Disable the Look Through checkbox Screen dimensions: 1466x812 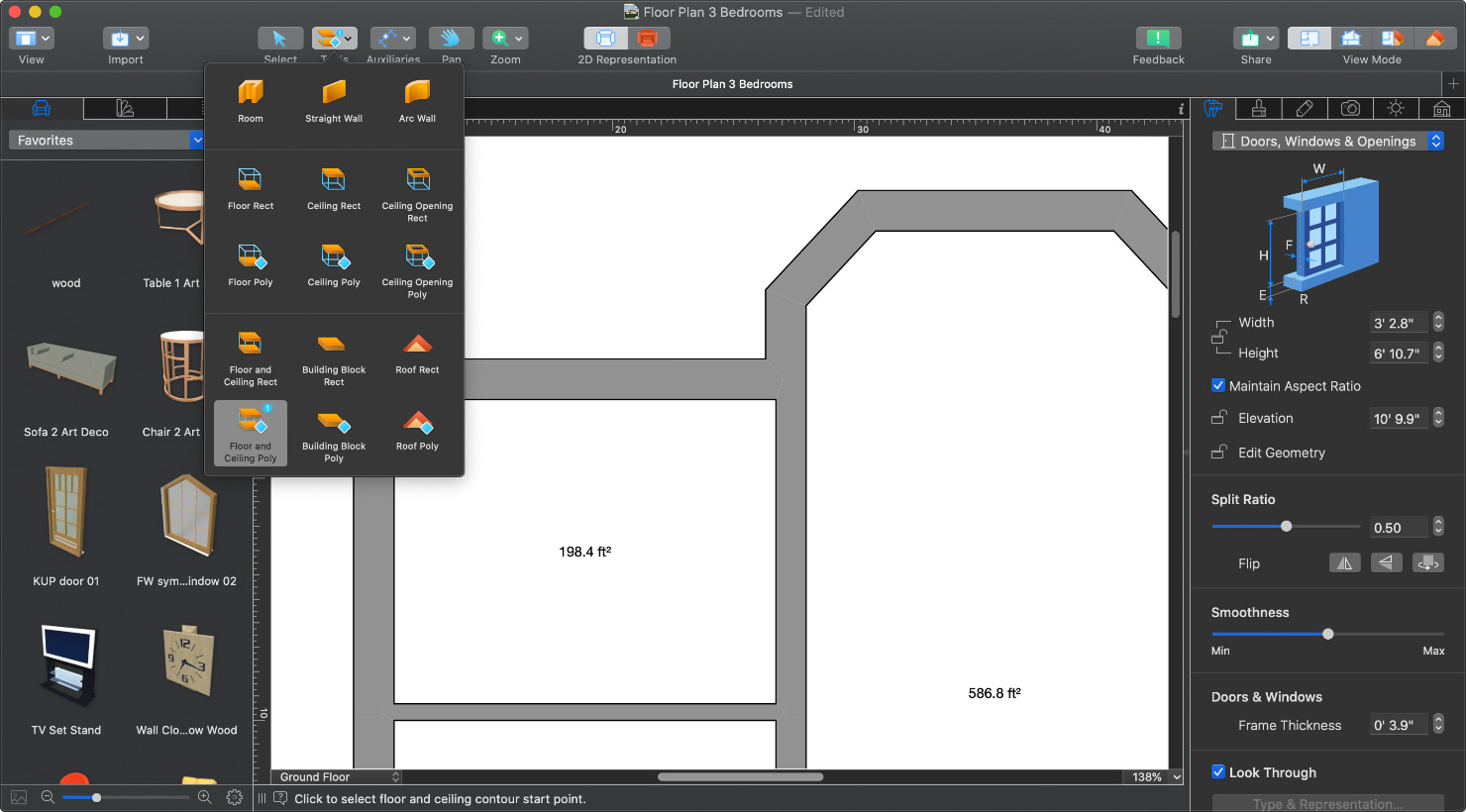[x=1218, y=772]
